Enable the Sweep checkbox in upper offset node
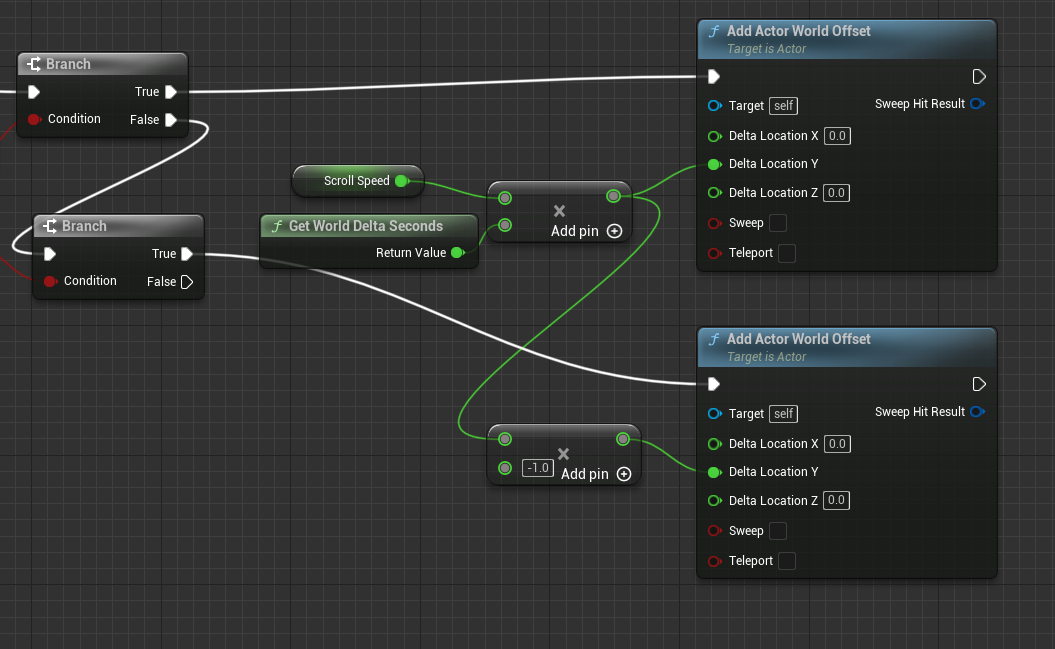Viewport: 1055px width, 649px height. (778, 223)
